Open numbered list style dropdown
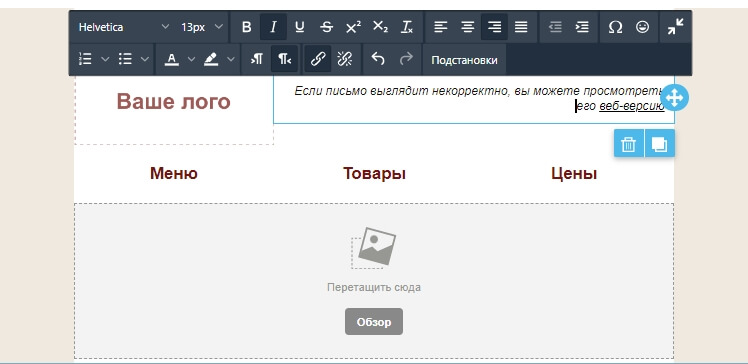Screen dimensions: 748x364 105,59
